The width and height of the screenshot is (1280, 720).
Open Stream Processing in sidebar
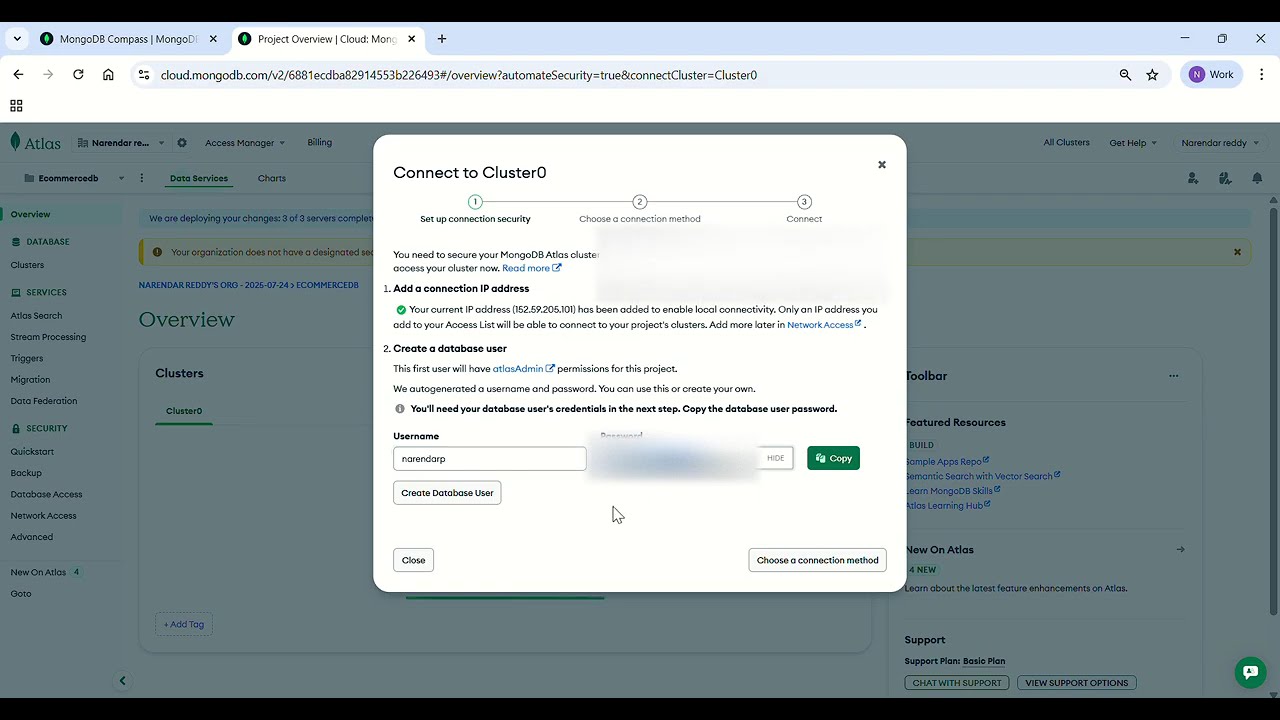pos(48,337)
